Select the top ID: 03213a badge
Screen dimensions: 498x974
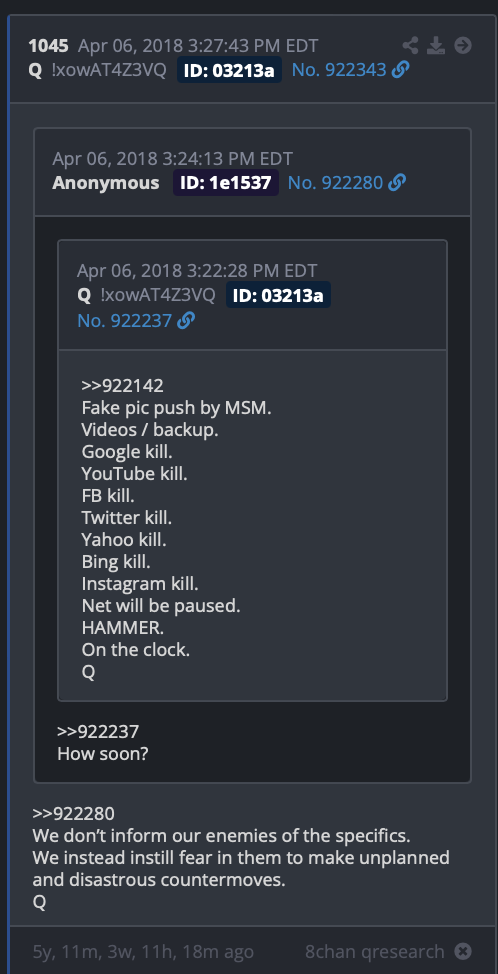229,70
